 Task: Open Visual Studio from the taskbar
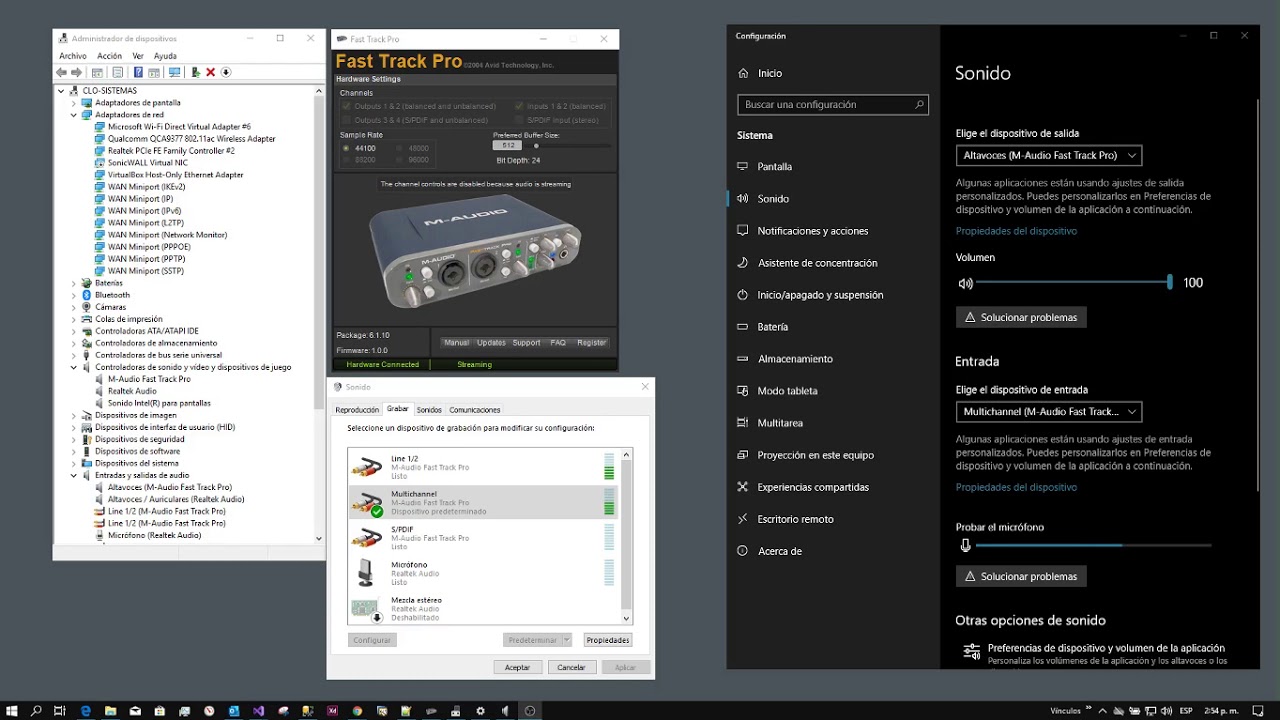click(258, 711)
